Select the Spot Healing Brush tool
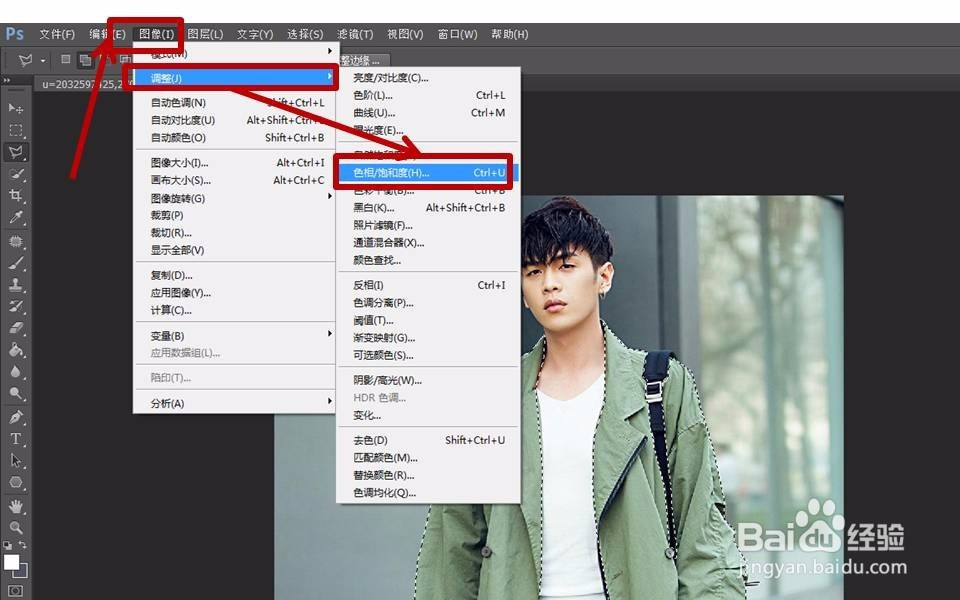This screenshot has width=960, height=600. (x=15, y=241)
